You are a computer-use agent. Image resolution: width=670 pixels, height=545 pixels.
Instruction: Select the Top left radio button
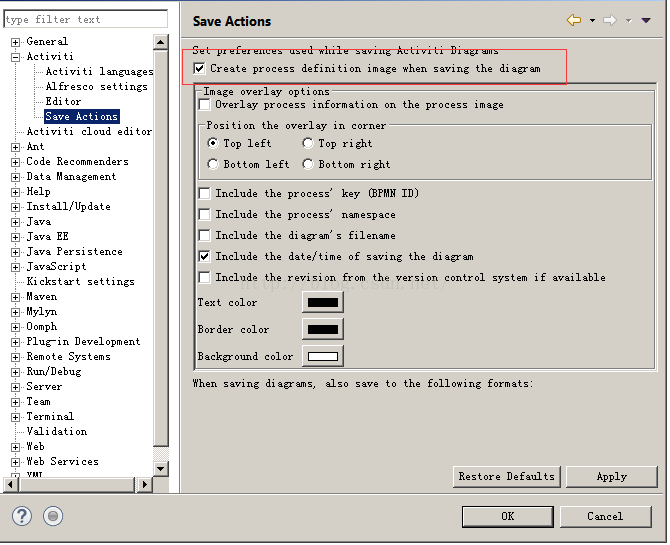tap(213, 143)
